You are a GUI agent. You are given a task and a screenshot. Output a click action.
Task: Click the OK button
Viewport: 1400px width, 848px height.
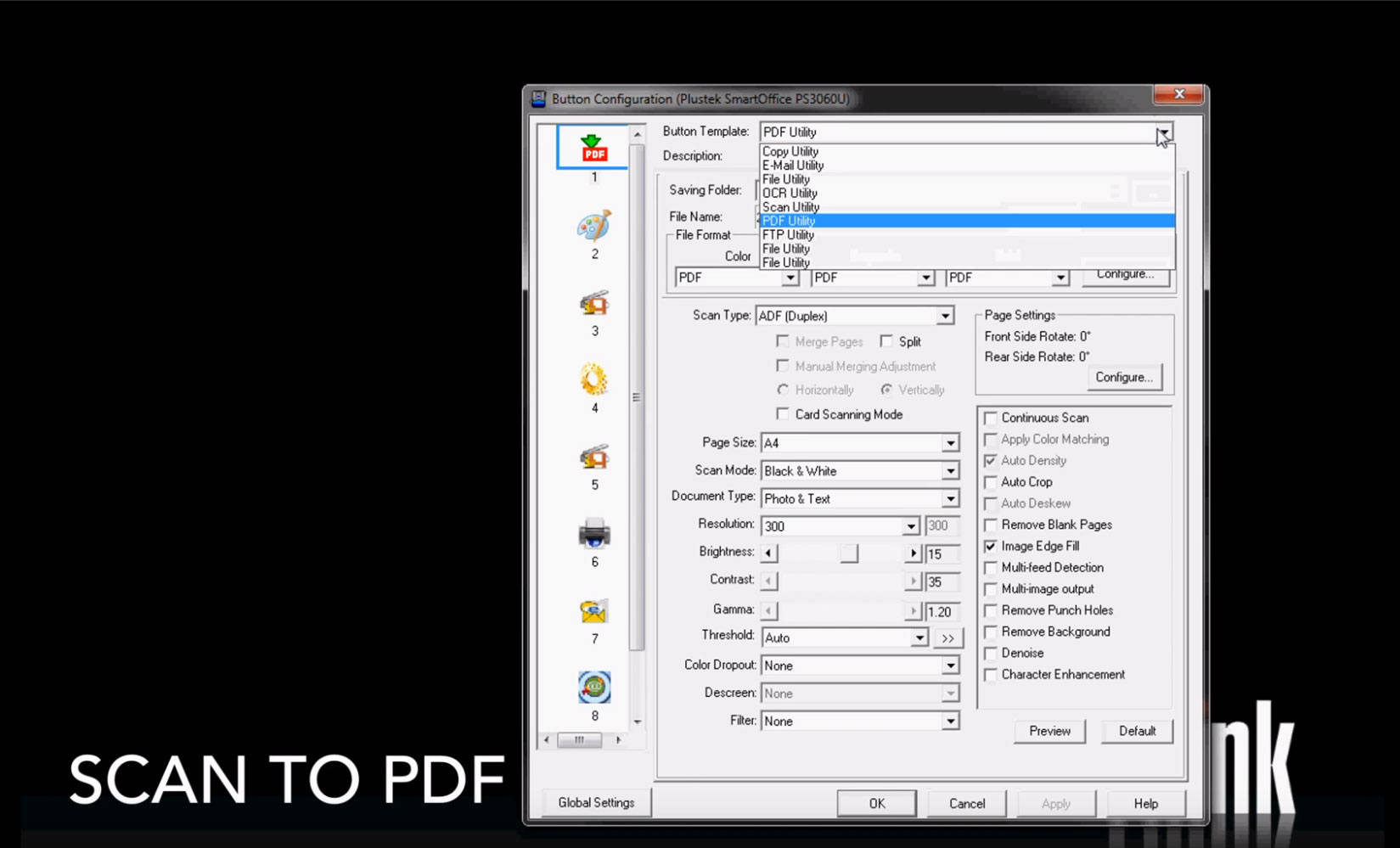[x=876, y=803]
